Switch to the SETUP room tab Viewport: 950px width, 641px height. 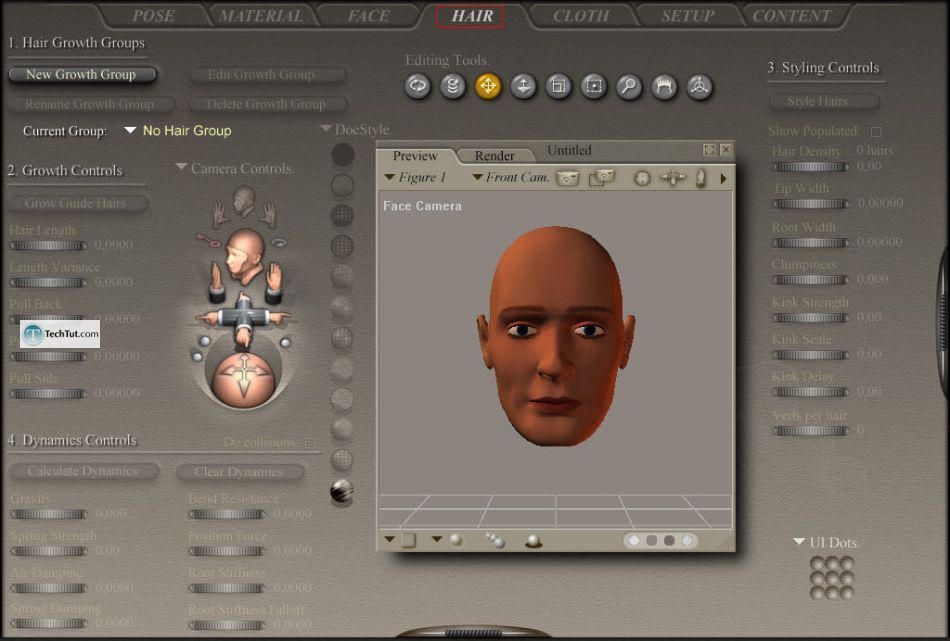tap(688, 16)
